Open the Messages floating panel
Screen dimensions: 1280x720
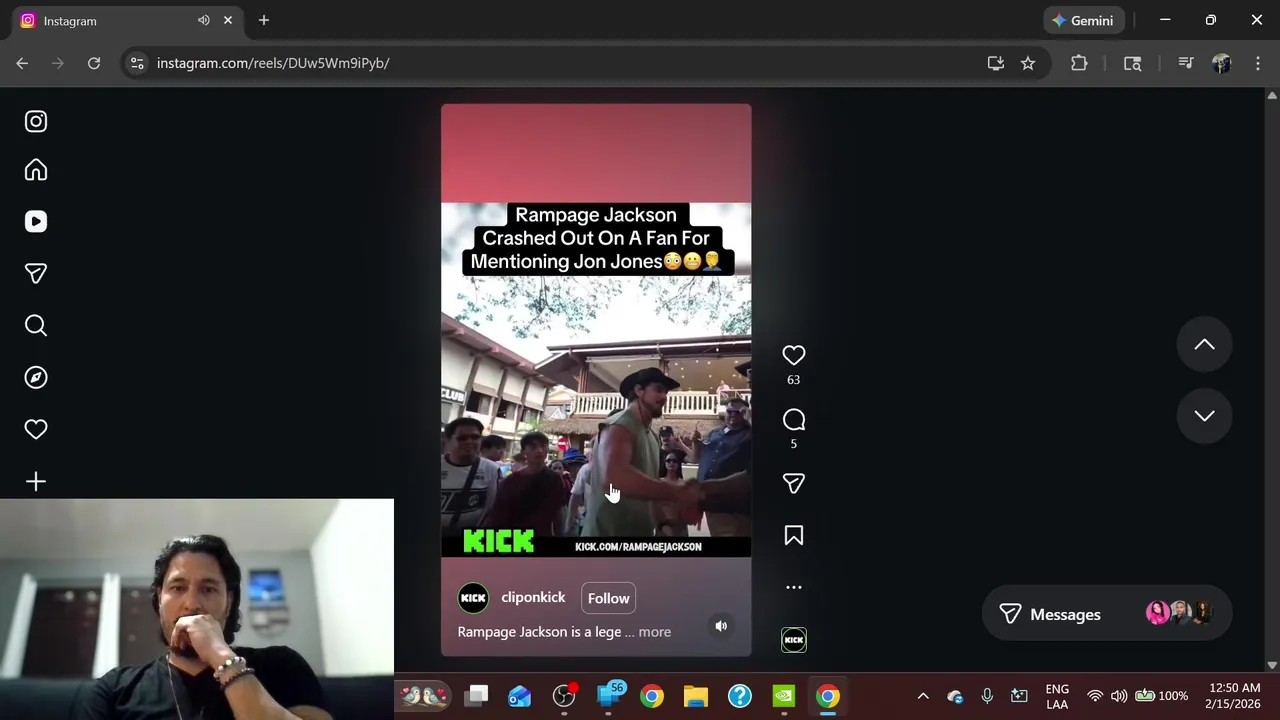click(1106, 614)
